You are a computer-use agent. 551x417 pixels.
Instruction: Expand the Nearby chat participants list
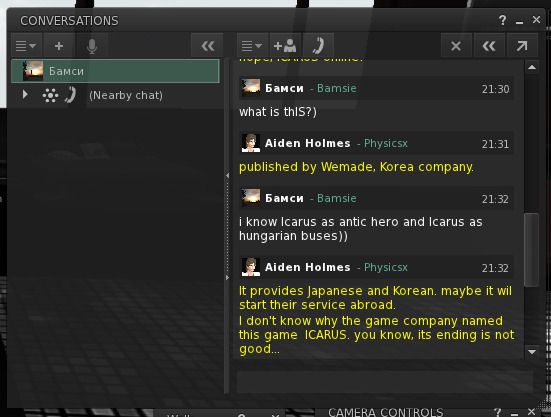[25, 95]
